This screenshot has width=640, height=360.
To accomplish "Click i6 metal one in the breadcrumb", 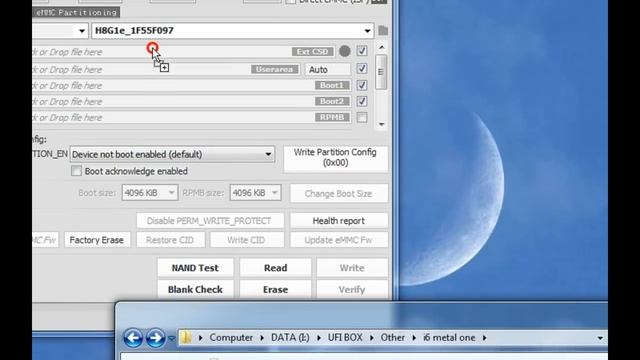I will coord(449,338).
